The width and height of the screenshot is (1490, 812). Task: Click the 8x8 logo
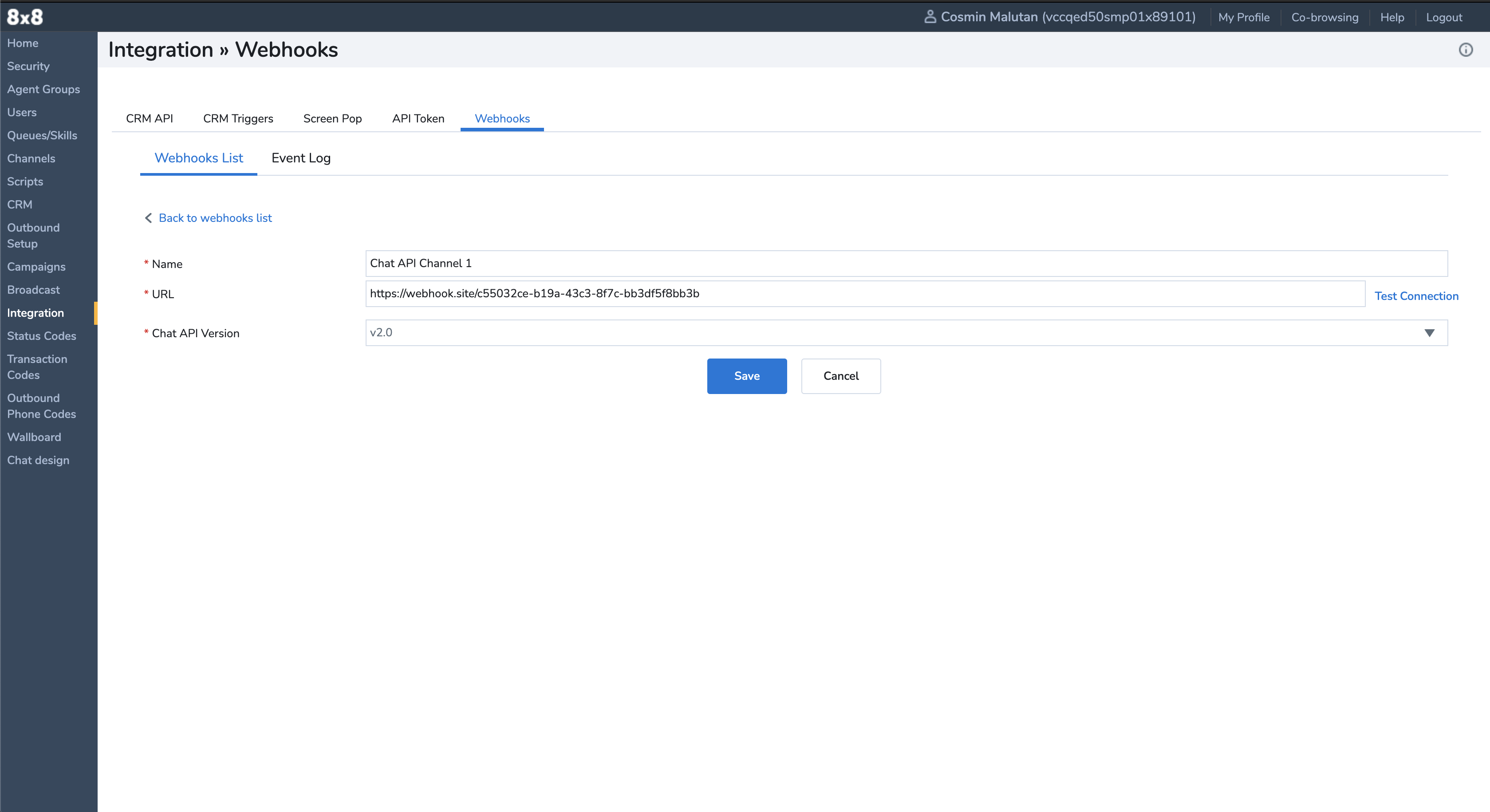click(25, 17)
